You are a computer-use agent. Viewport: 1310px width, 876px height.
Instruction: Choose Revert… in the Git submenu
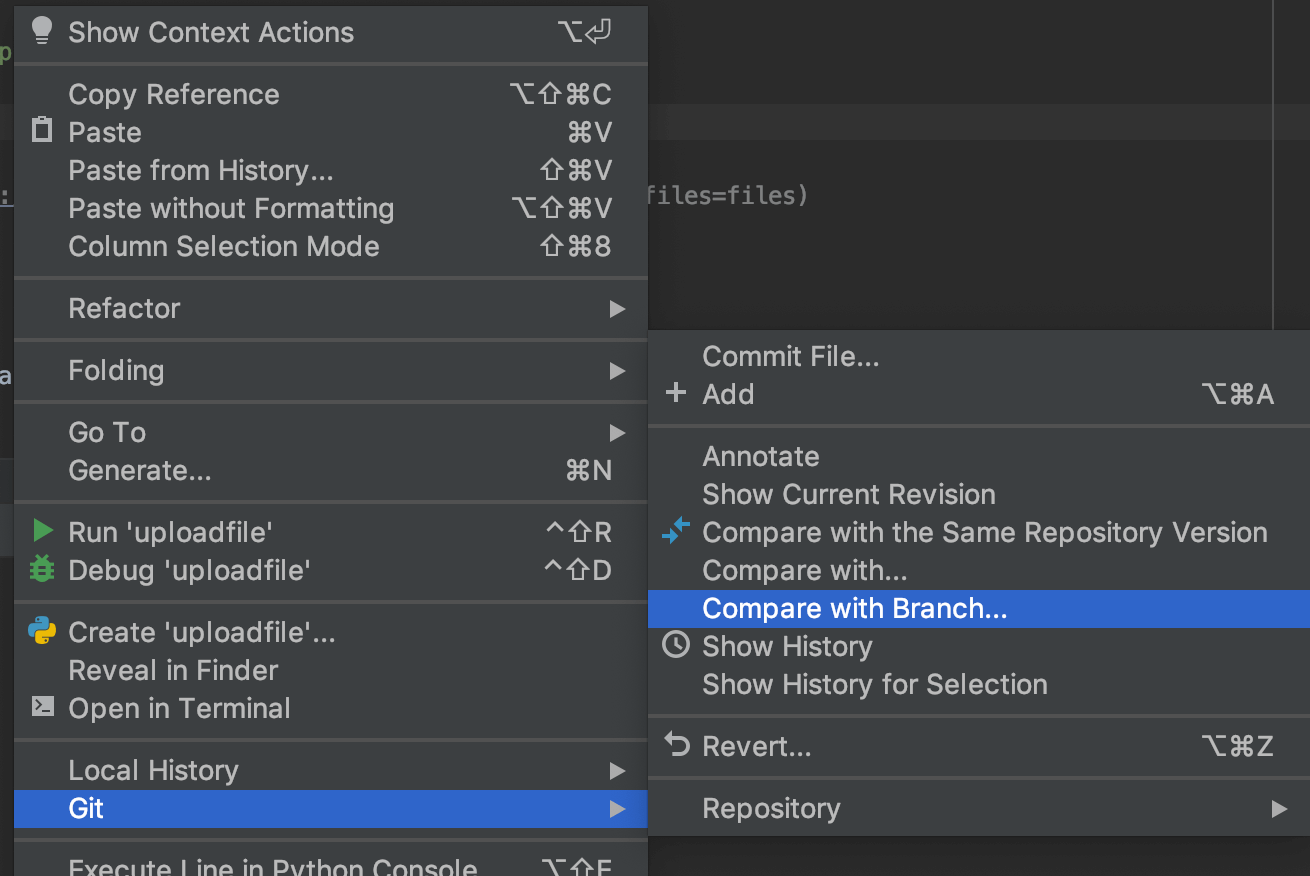tap(979, 746)
